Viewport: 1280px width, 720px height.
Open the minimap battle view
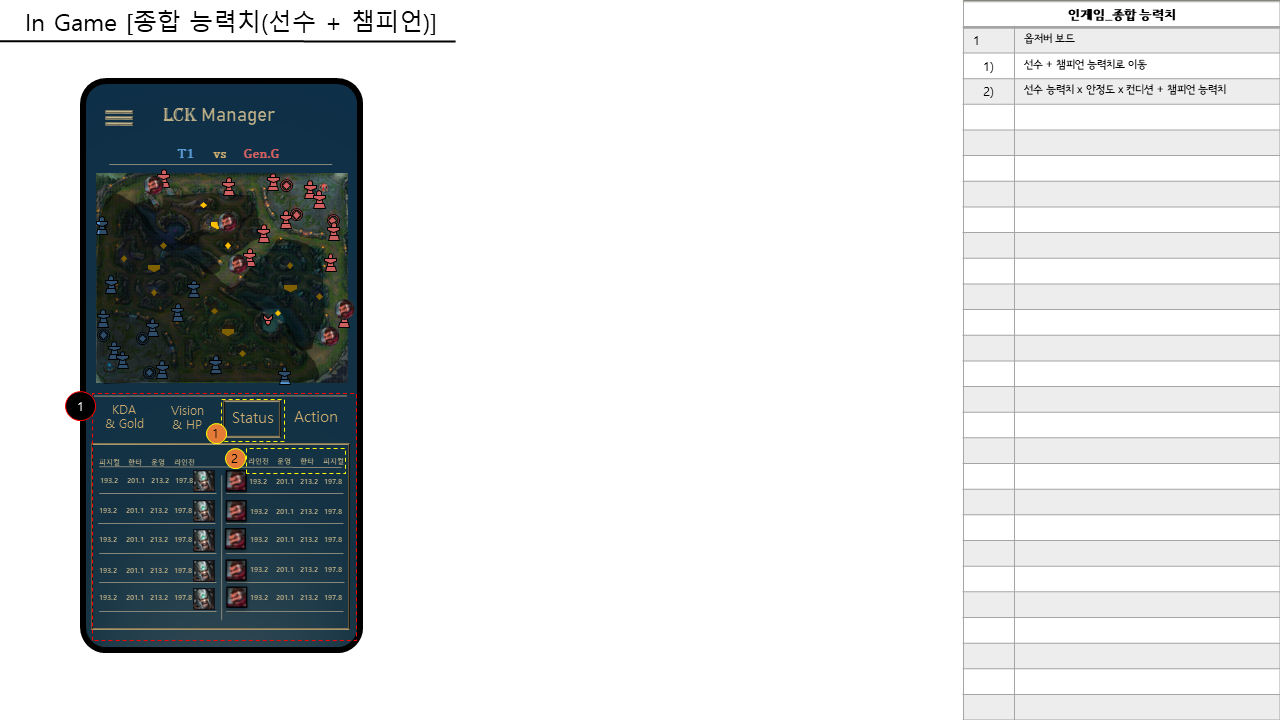click(222, 278)
